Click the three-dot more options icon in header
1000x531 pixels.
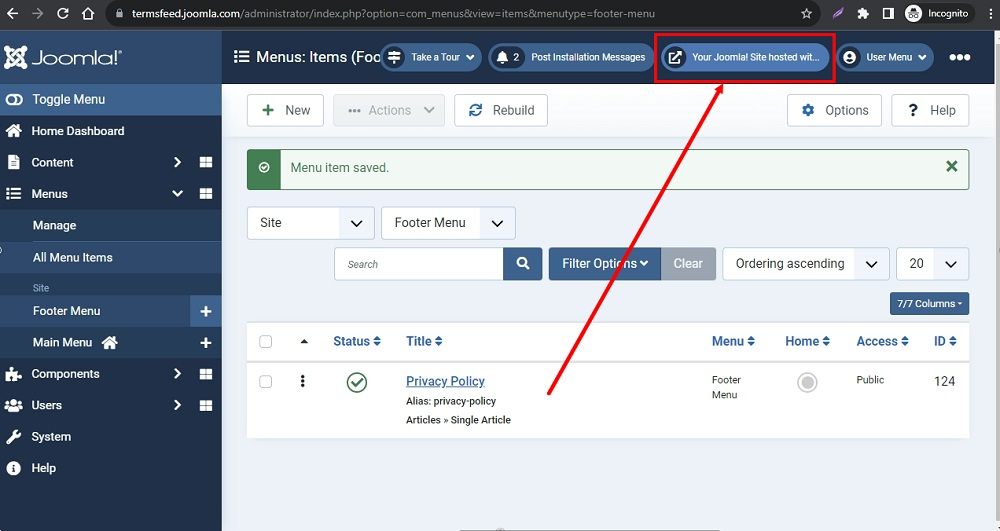(960, 57)
